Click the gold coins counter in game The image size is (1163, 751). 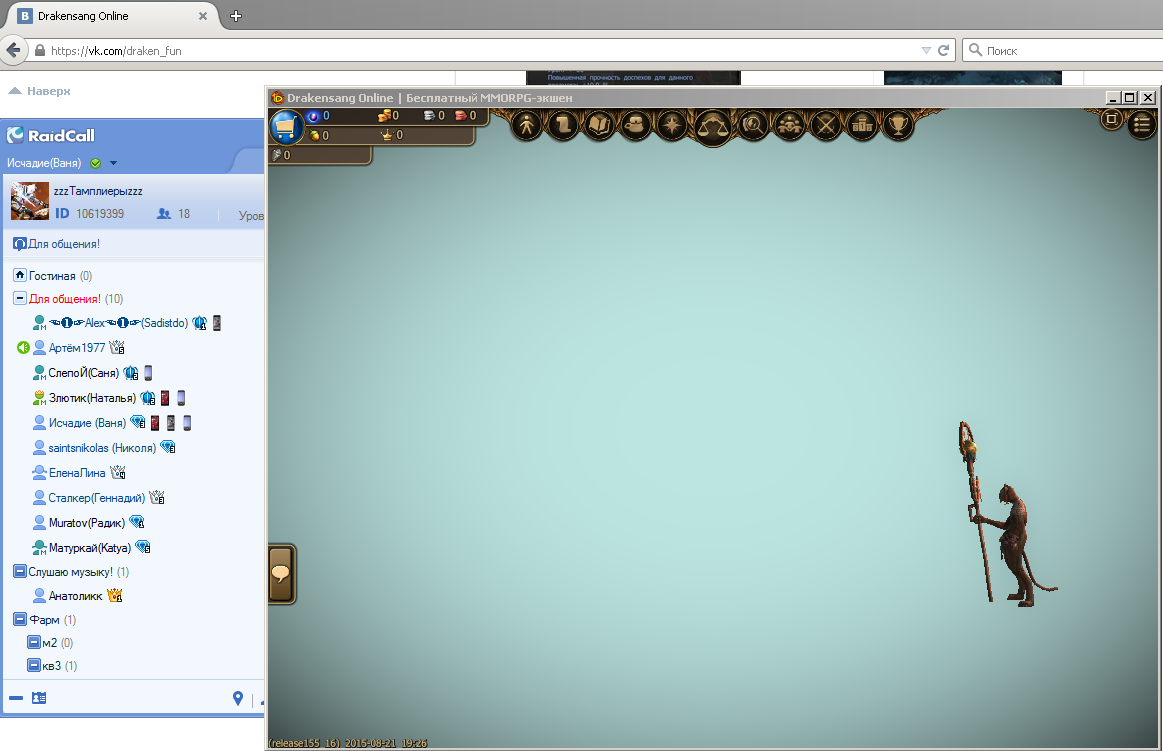388,116
